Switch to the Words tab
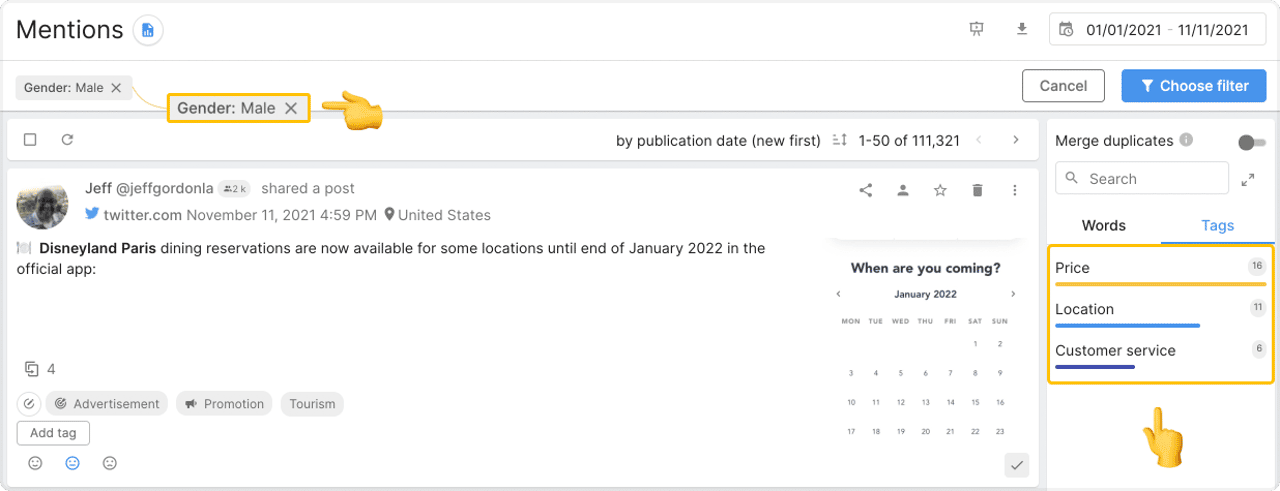The width and height of the screenshot is (1280, 491). pyautogui.click(x=1104, y=225)
